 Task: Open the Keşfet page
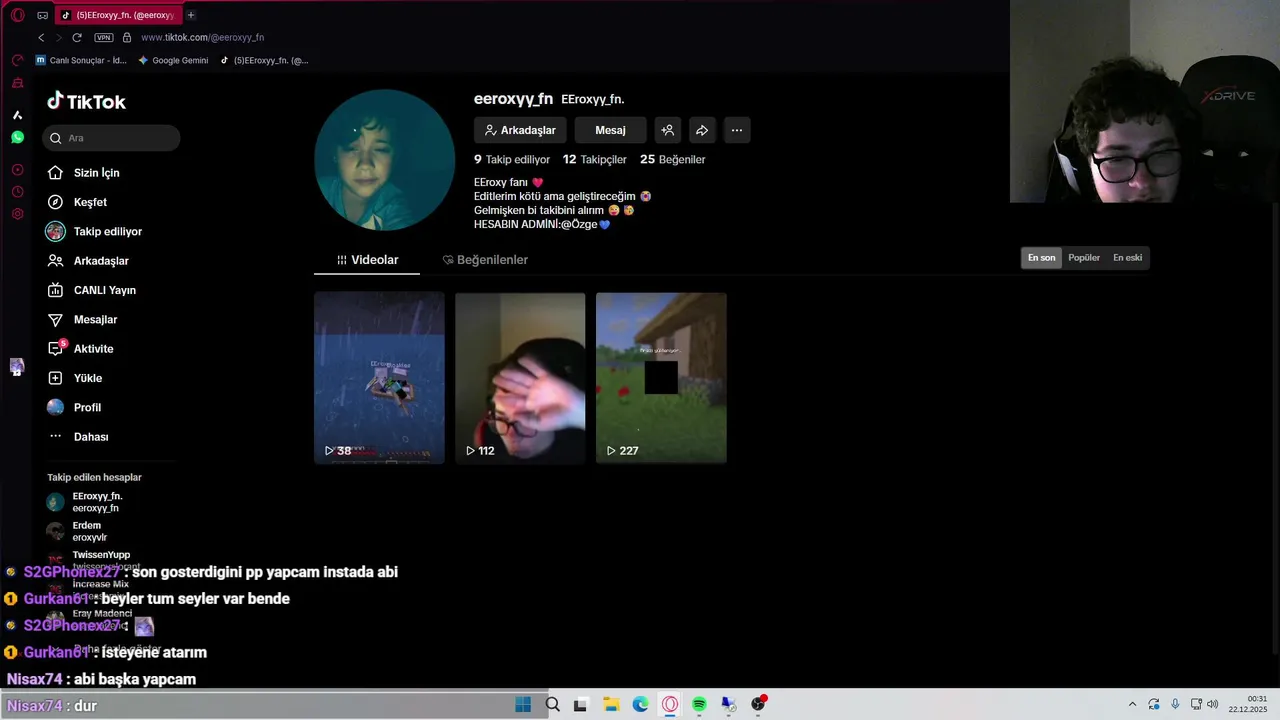click(x=77, y=202)
